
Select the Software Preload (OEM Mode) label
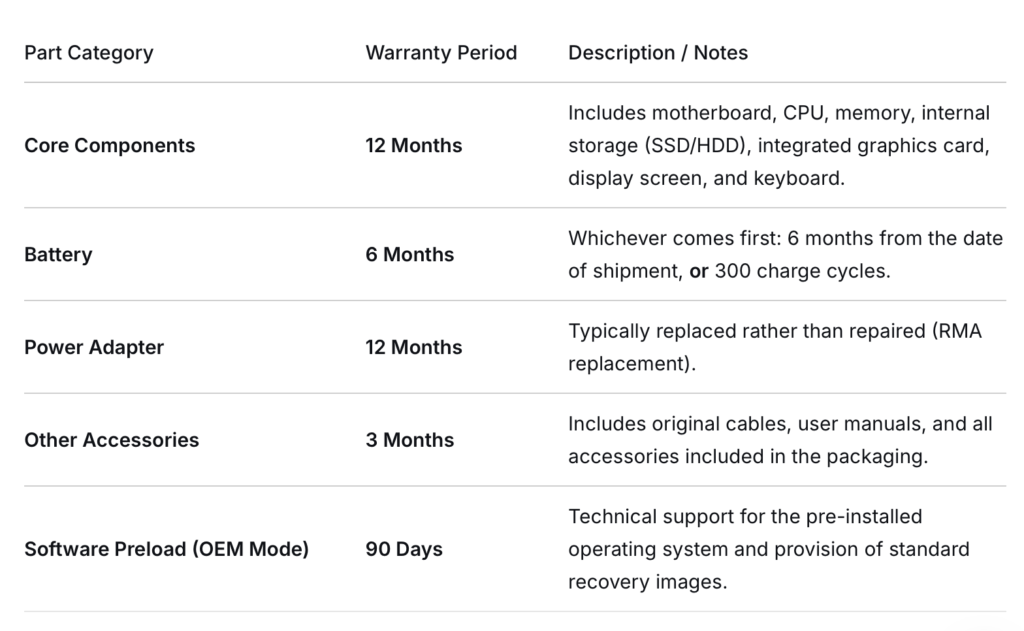pos(166,549)
